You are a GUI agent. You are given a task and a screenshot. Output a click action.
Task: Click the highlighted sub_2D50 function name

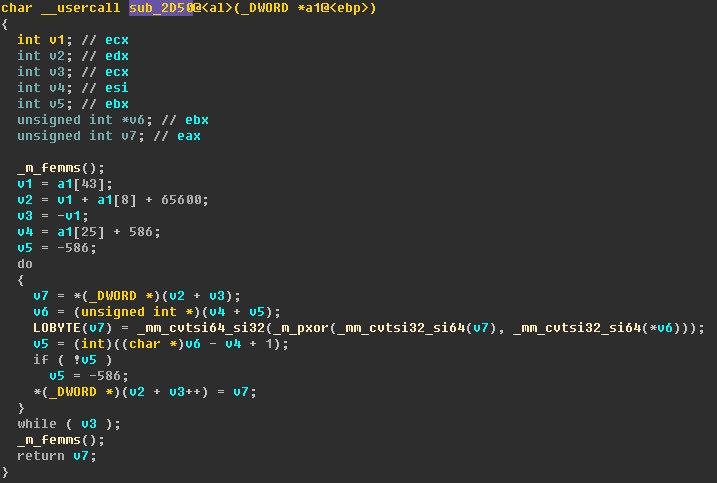click(x=161, y=8)
